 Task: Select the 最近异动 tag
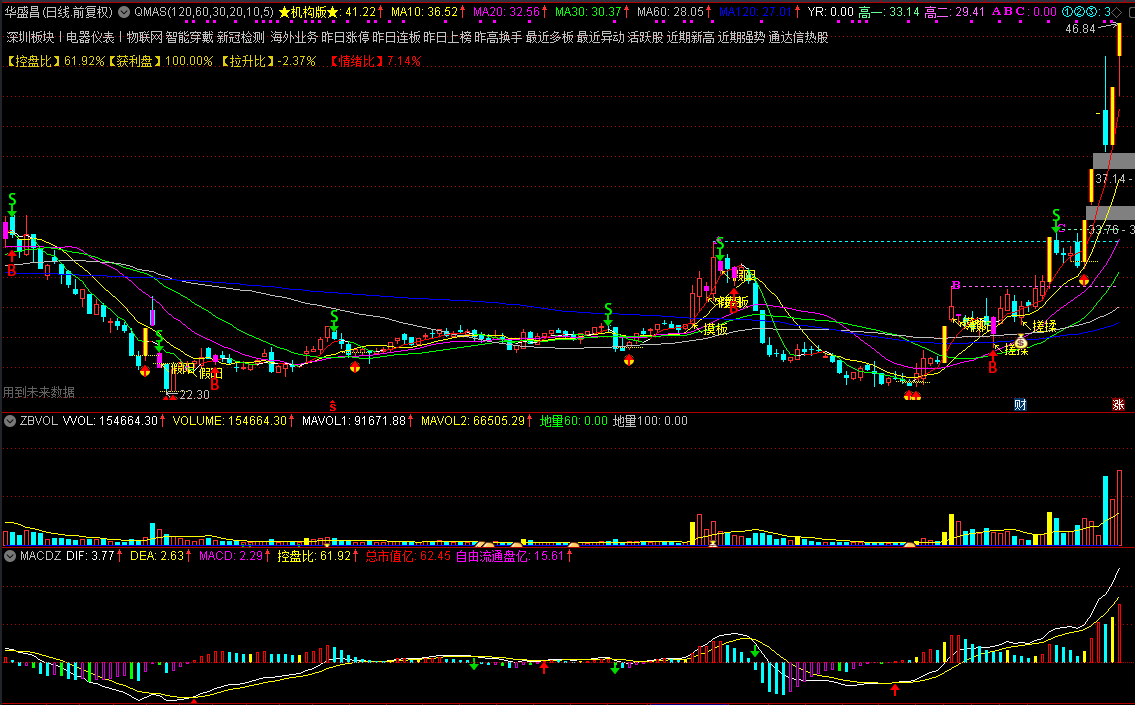click(x=601, y=37)
